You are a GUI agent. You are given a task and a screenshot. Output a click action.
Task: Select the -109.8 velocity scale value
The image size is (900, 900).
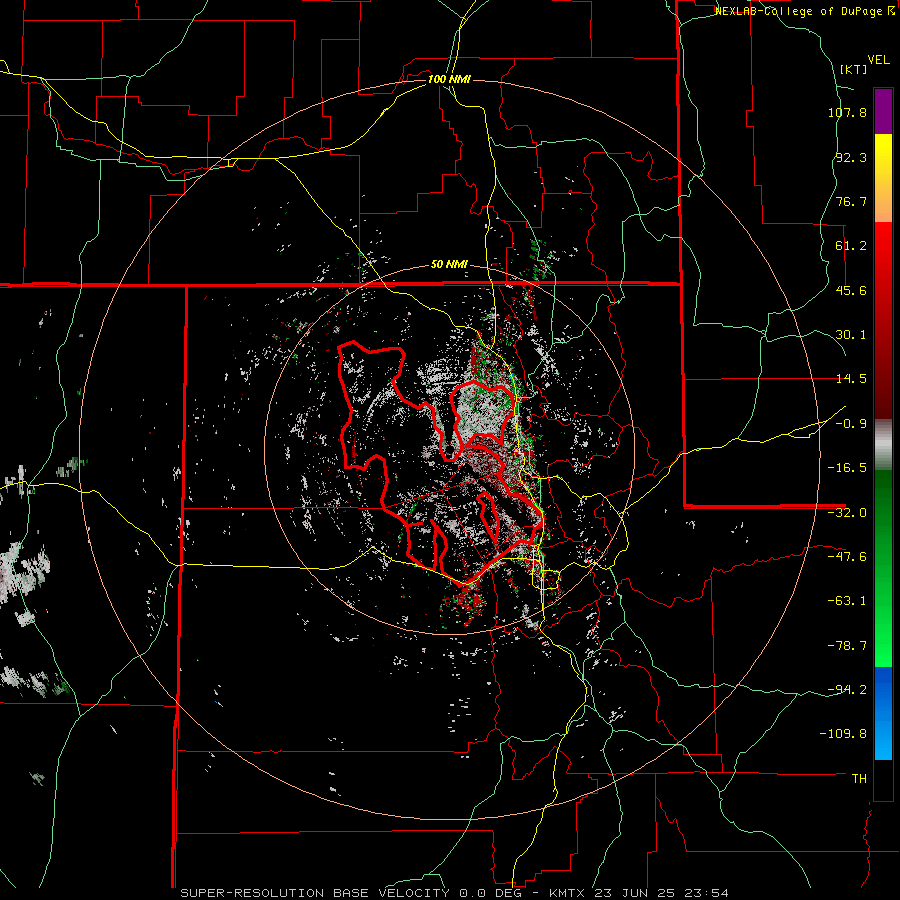tap(844, 734)
